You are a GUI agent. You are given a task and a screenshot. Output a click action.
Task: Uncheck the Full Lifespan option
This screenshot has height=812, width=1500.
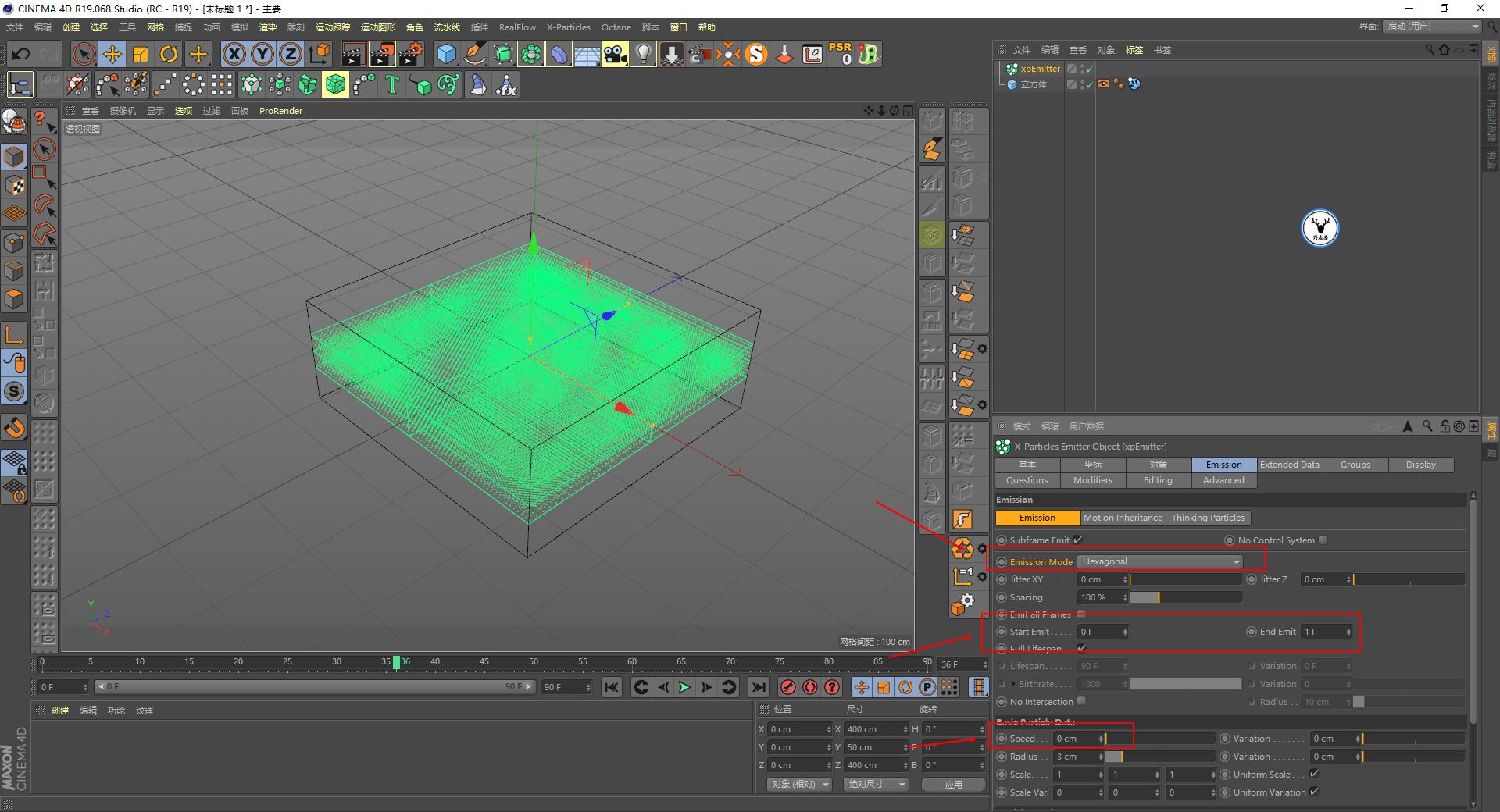(x=1081, y=649)
